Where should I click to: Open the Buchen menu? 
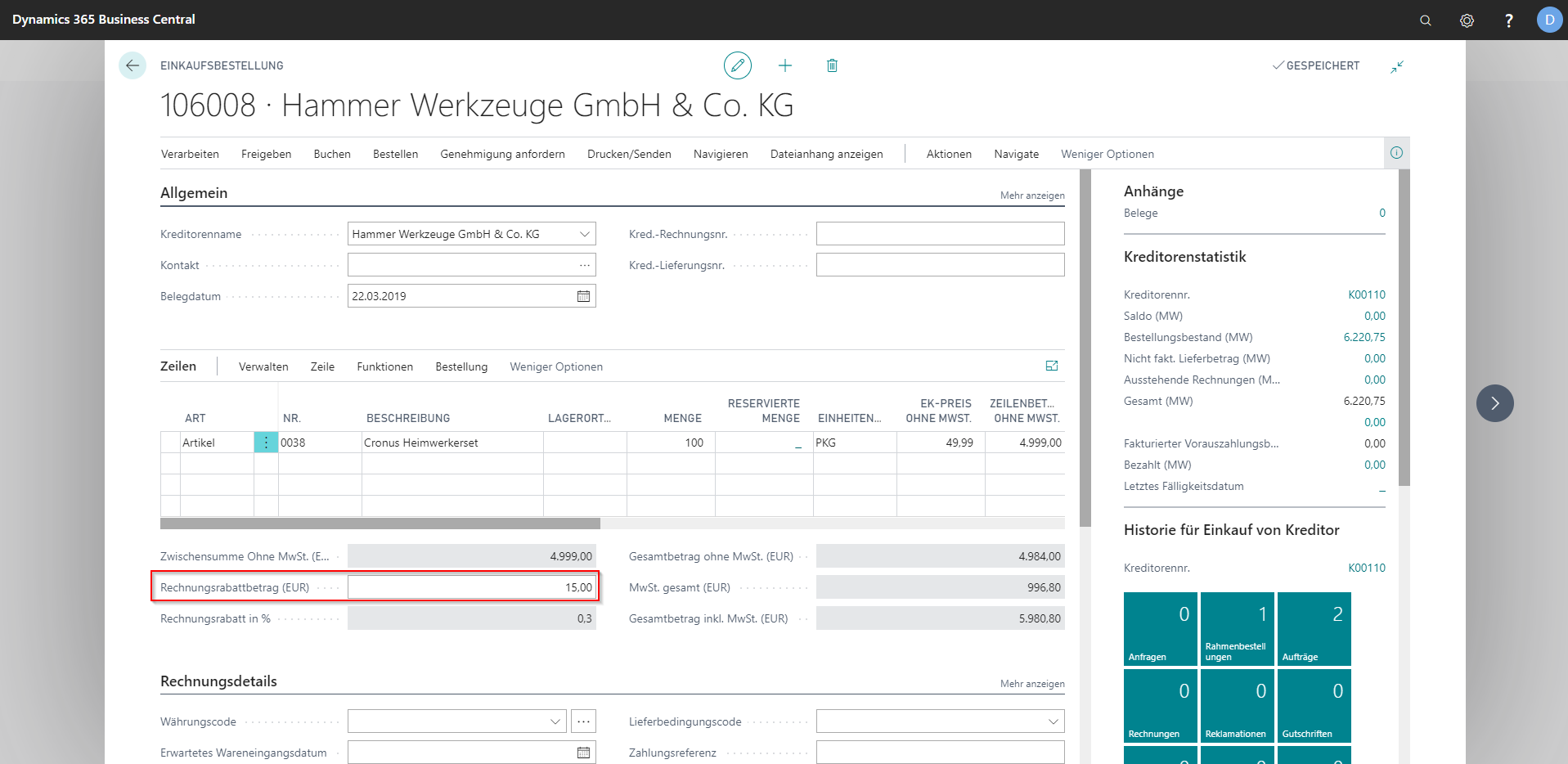pos(332,154)
